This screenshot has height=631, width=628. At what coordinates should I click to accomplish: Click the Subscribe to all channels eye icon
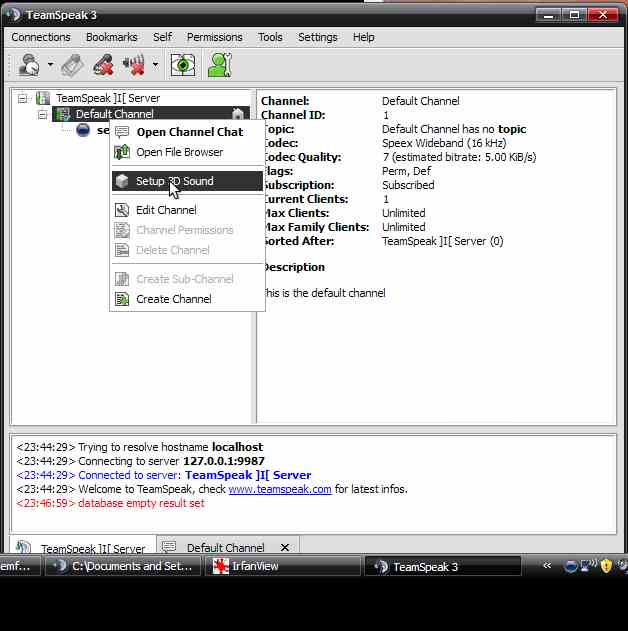(183, 65)
